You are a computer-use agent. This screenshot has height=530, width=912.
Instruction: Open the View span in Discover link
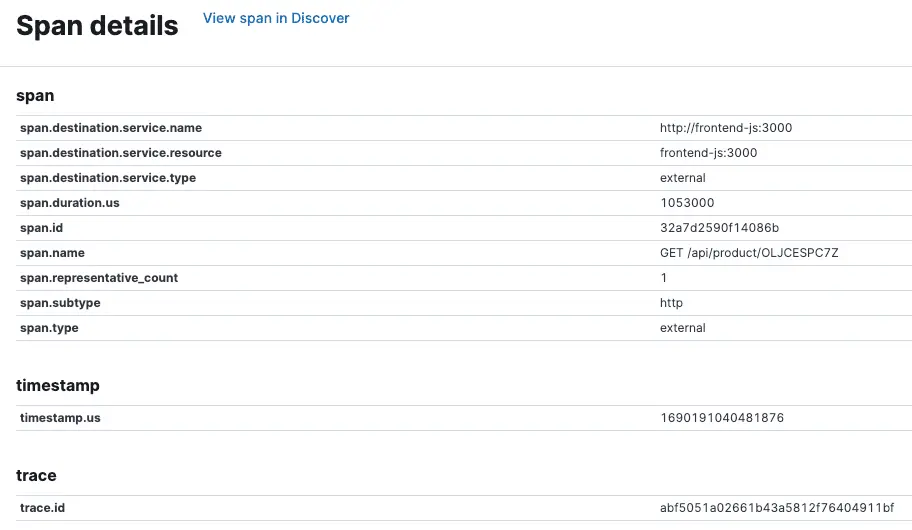[x=276, y=18]
